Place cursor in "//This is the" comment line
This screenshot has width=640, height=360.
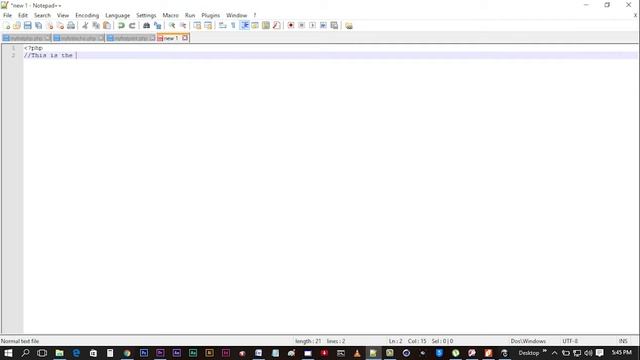pyautogui.click(x=48, y=55)
